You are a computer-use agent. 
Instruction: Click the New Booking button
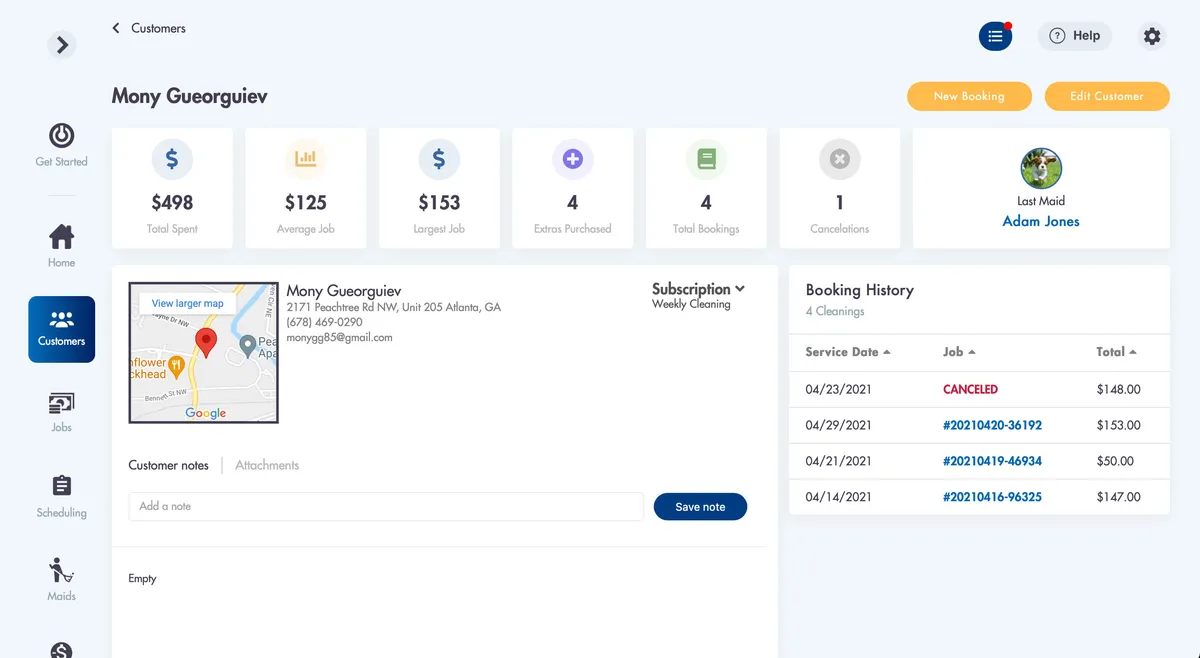(968, 96)
